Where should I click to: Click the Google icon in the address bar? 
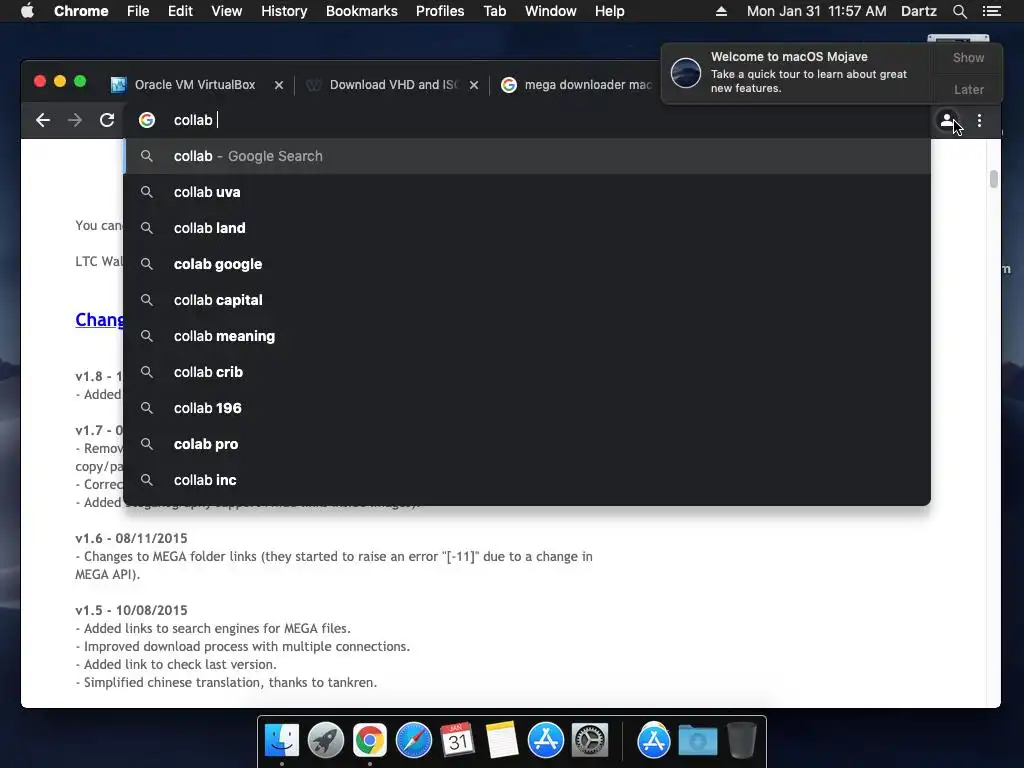coord(147,120)
